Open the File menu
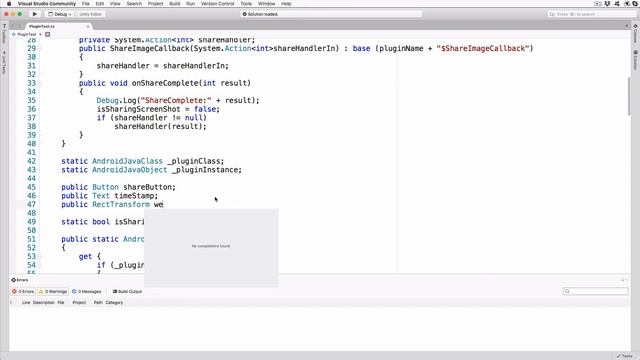 click(86, 4)
